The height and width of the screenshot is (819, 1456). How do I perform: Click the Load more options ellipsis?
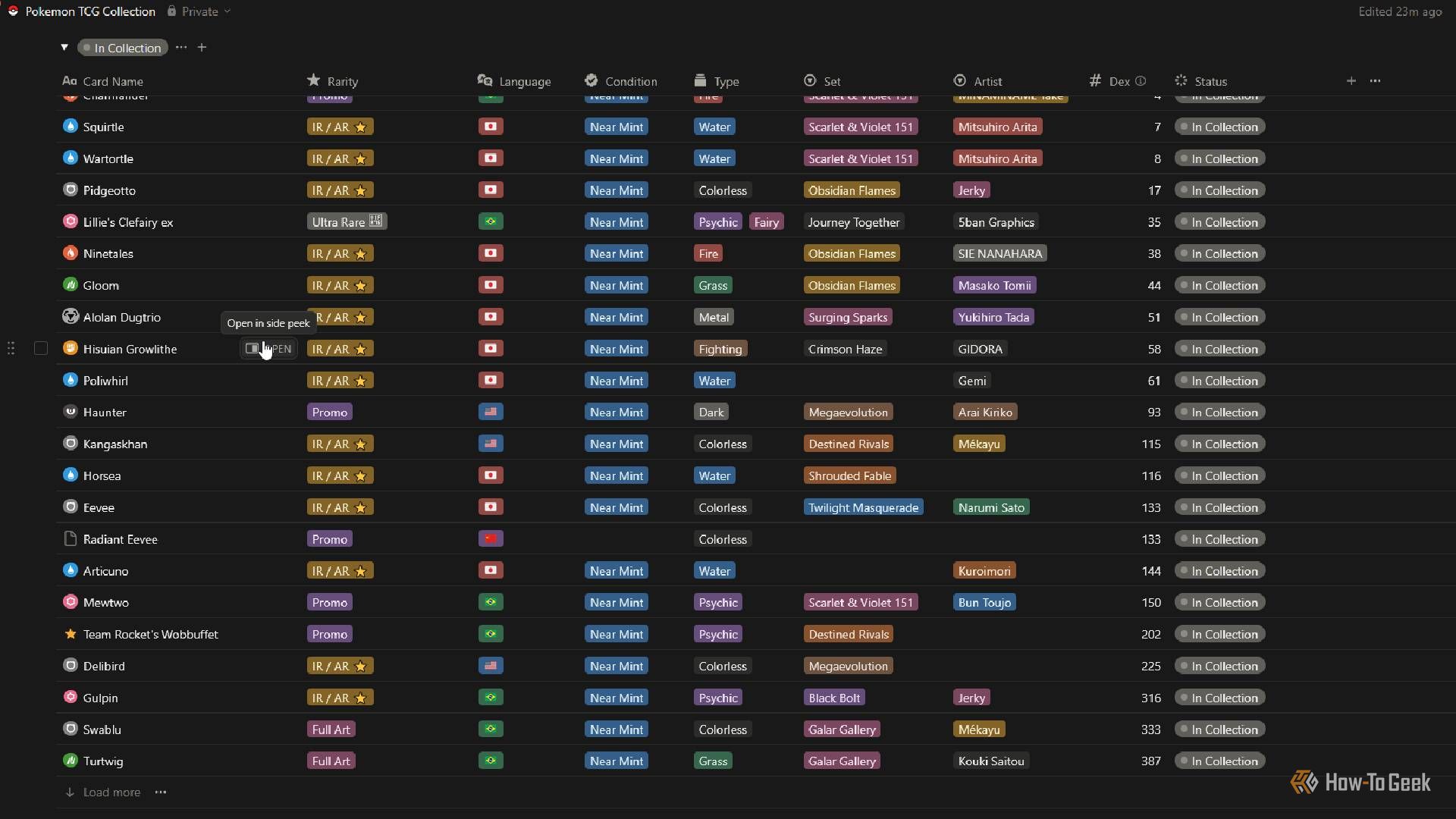pos(161,792)
